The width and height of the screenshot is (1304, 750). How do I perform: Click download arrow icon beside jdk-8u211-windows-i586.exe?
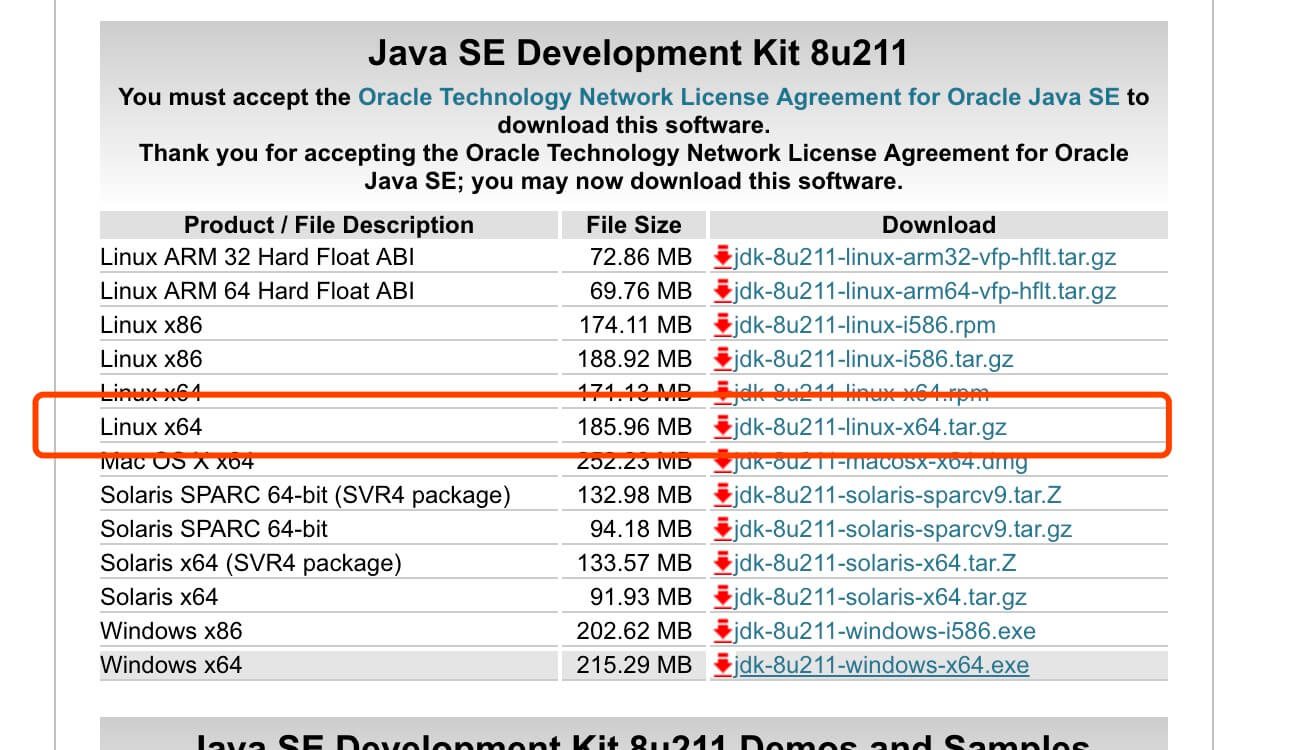tap(723, 632)
